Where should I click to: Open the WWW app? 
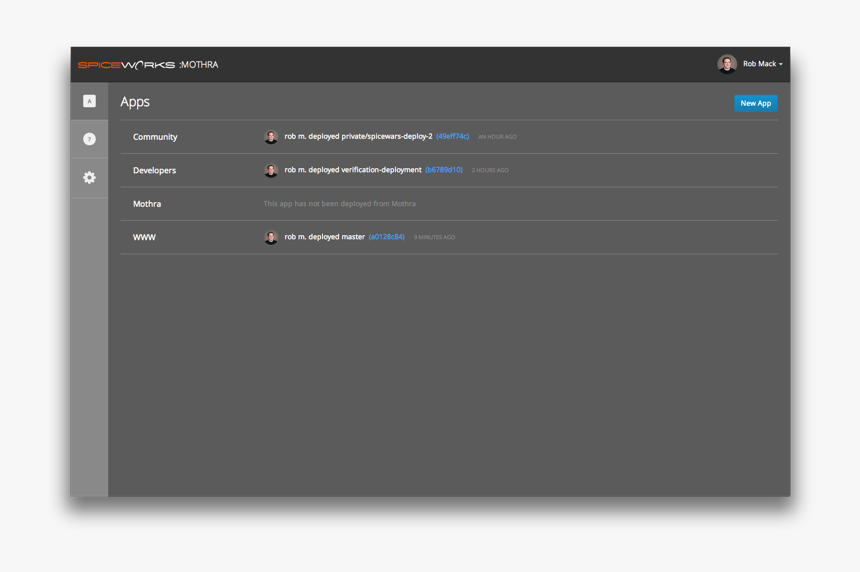(x=144, y=237)
